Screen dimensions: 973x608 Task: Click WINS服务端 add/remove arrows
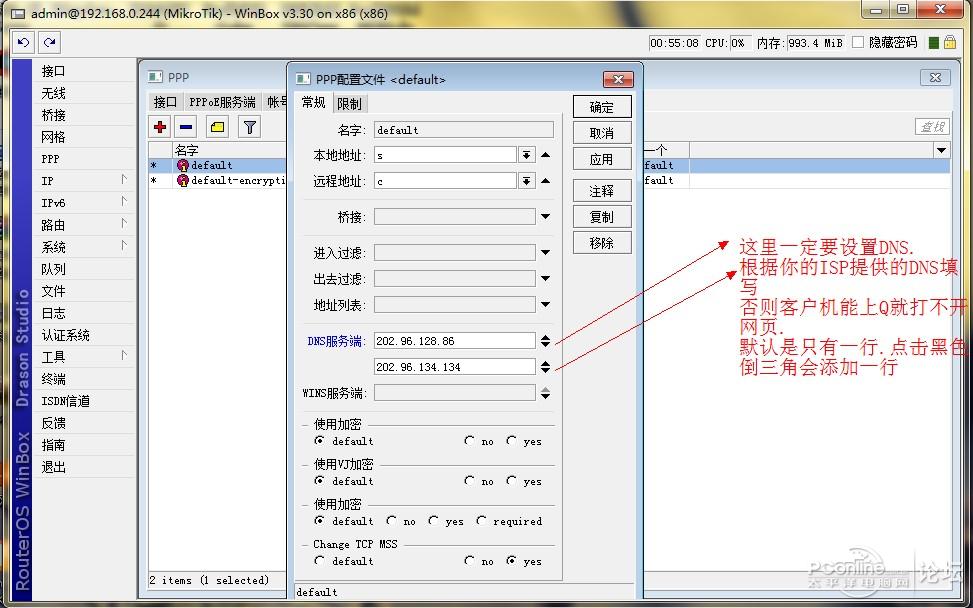(x=545, y=393)
